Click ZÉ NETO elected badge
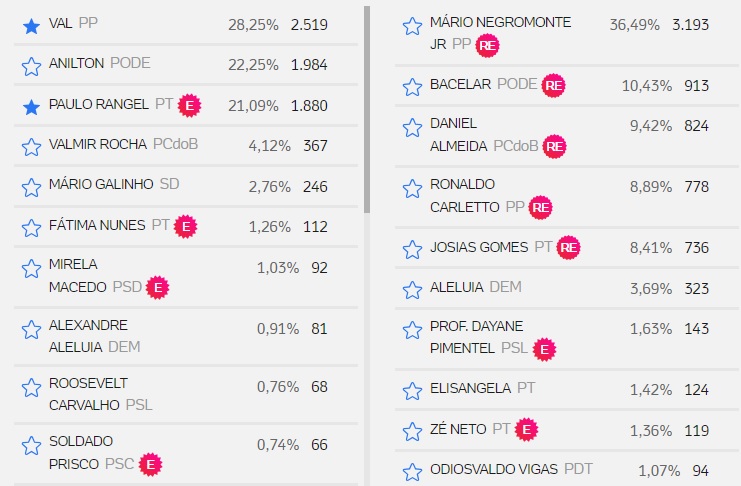741x486 pixels. 526,430
